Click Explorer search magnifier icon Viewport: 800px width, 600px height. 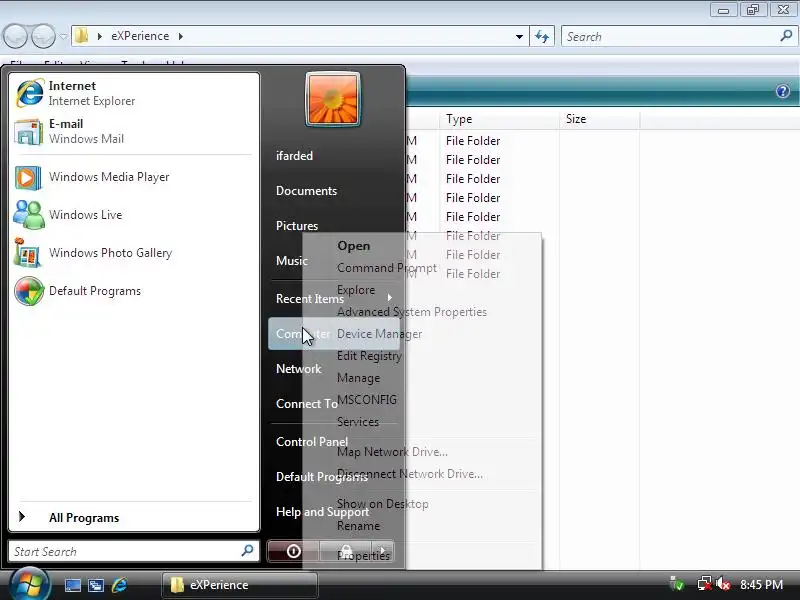786,36
